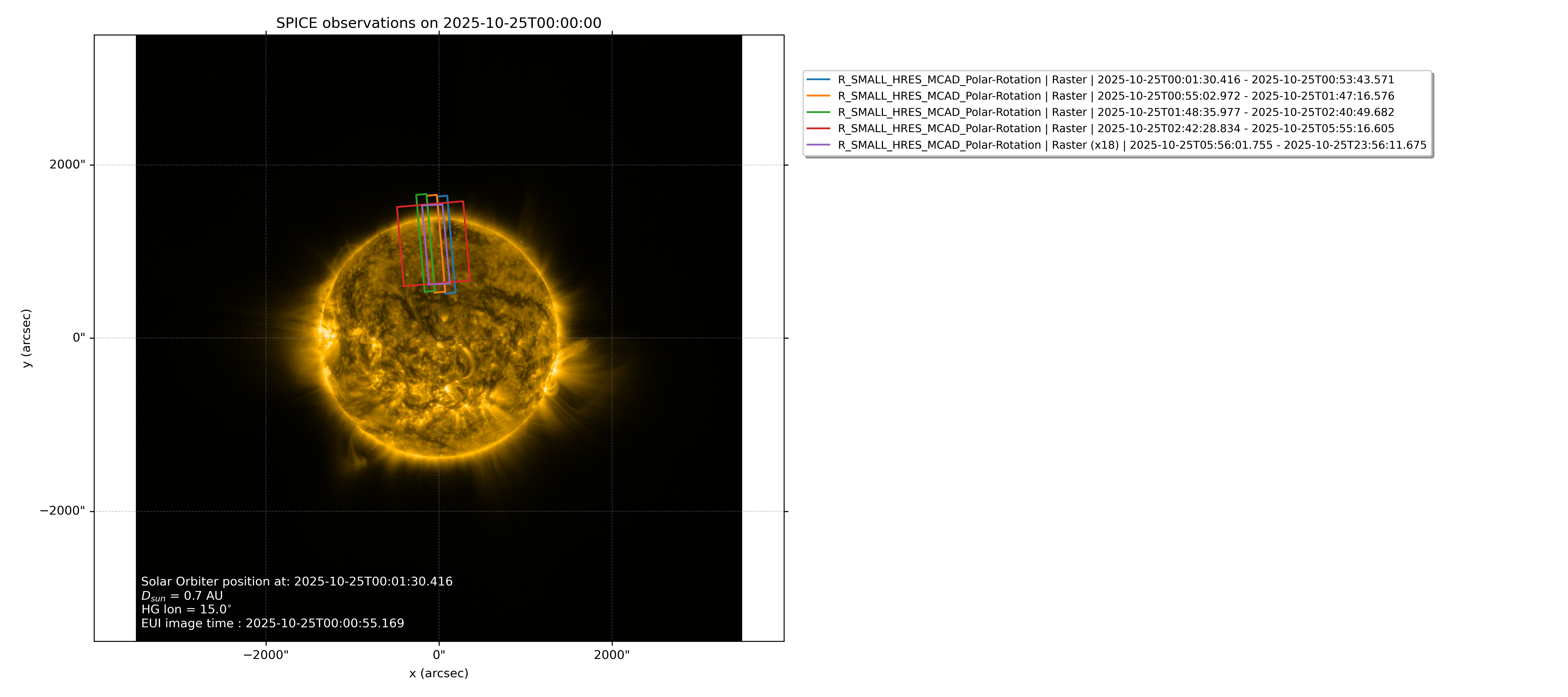Select the Raster (x18) legend entry
Screen dimensions: 1568x697
pos(1132,145)
